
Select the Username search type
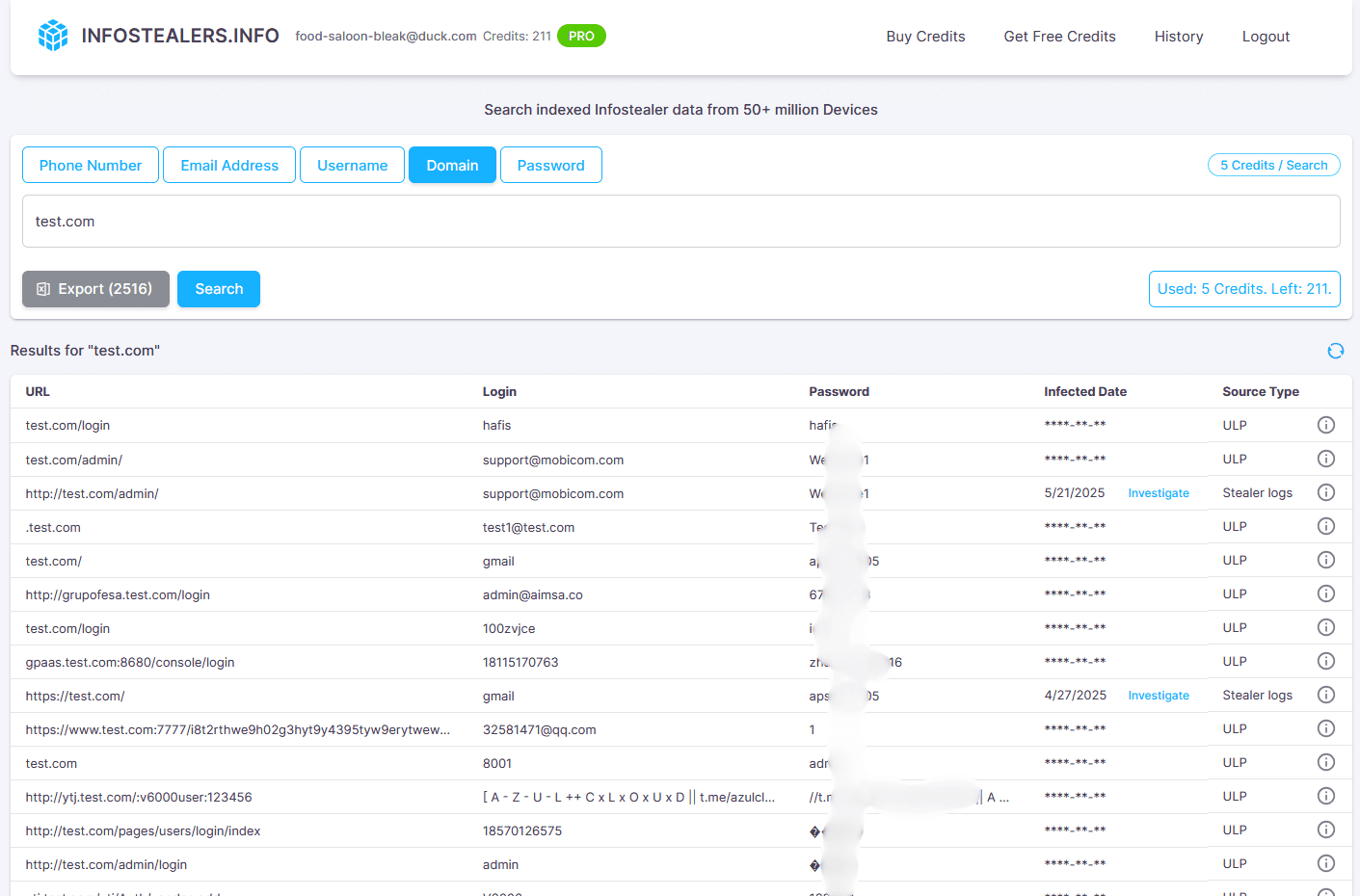[353, 165]
